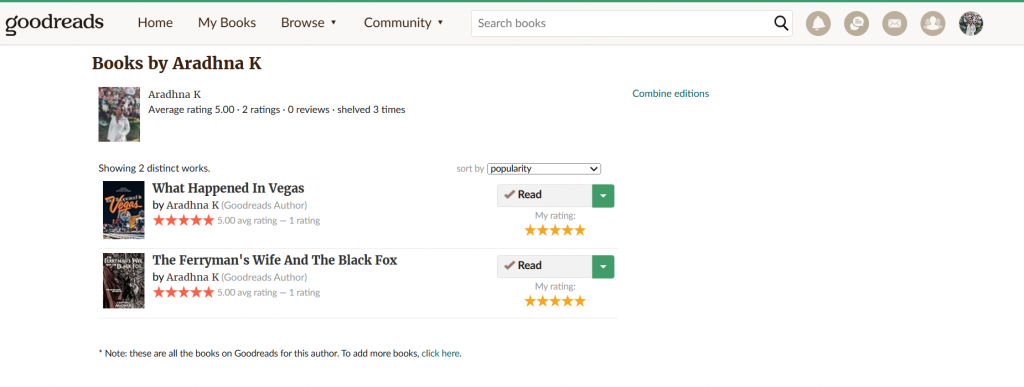
Task: Toggle Read status for The Ferryman's Wife
Action: pos(545,266)
